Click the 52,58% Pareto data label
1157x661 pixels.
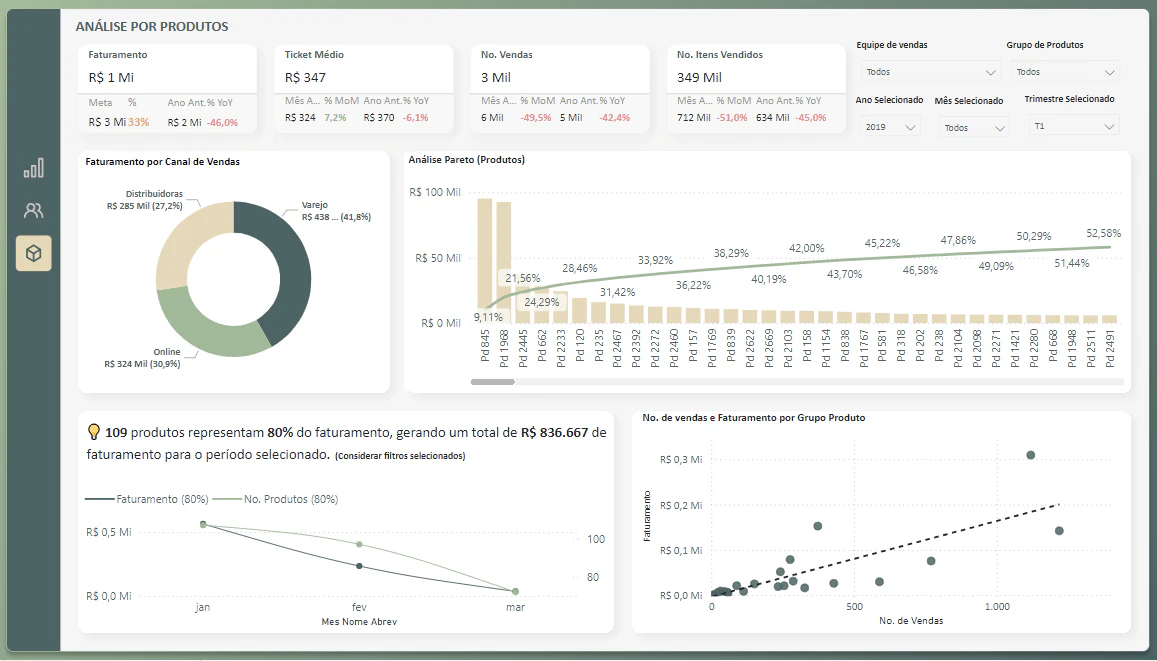pos(1103,233)
